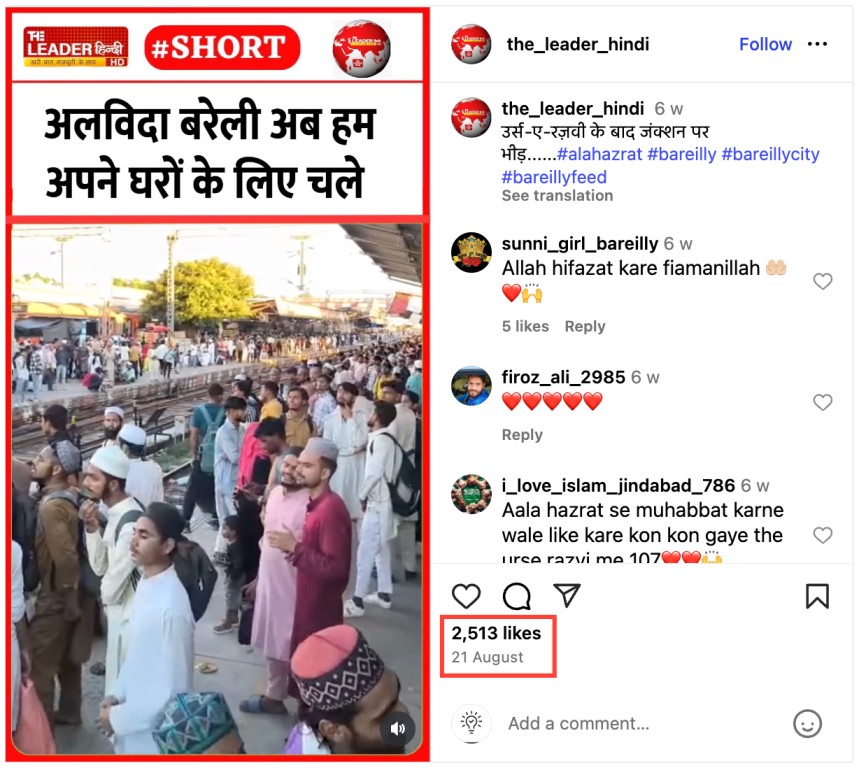The height and width of the screenshot is (768, 859).
Task: Reply to sunni_girl_bareilly's comment
Action: tap(585, 326)
